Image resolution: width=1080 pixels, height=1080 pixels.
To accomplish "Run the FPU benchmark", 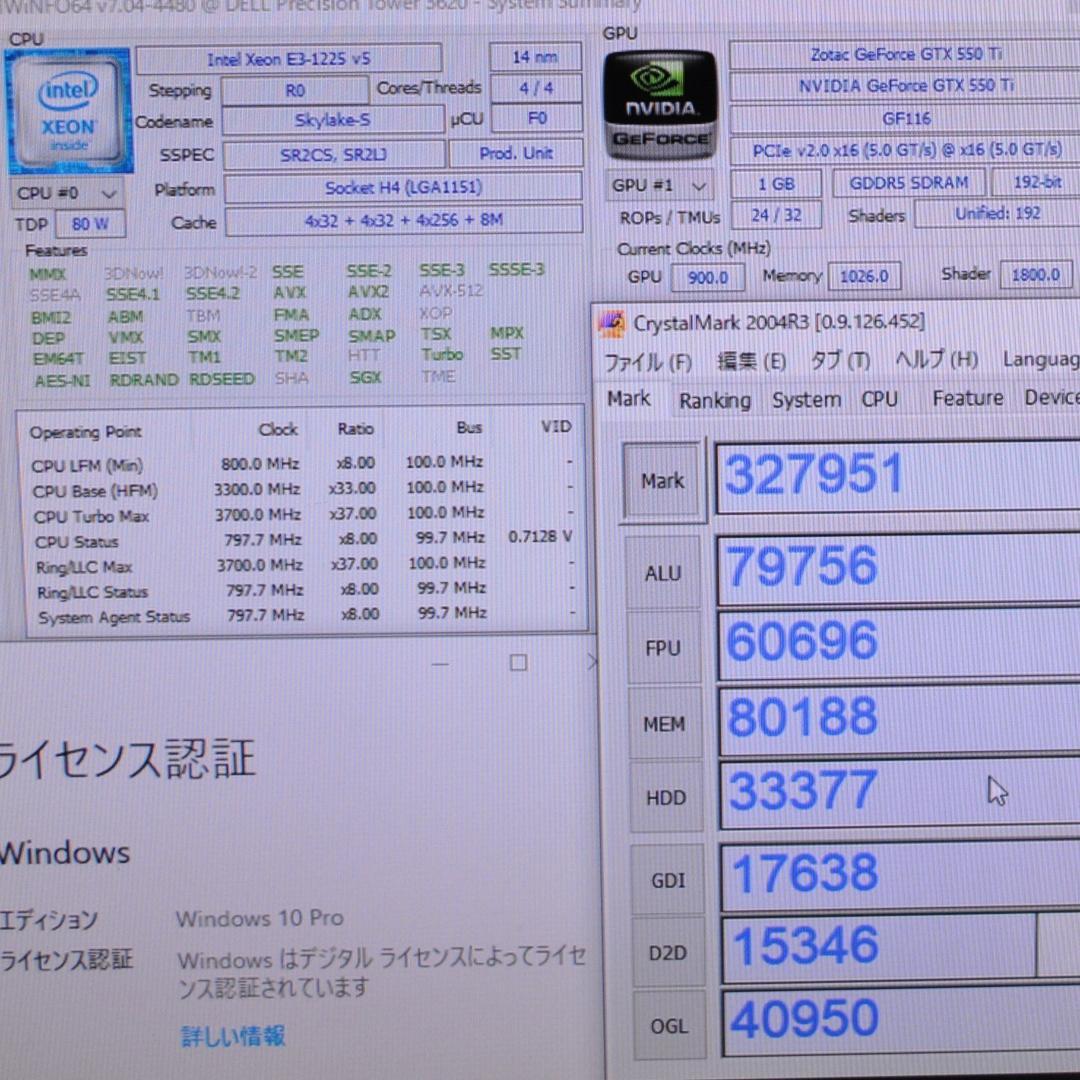I will click(x=663, y=648).
